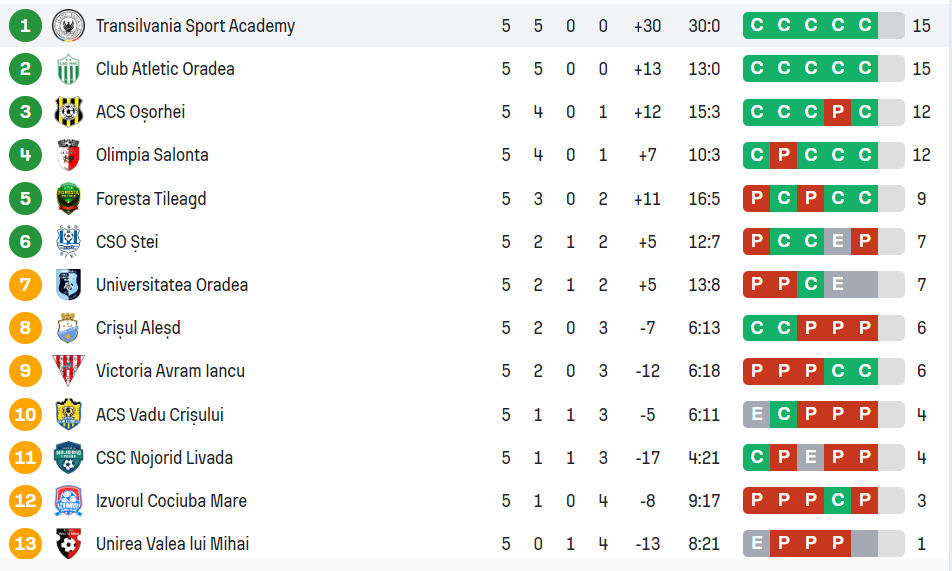952x571 pixels.
Task: Click Olimpia Salonta team crest
Action: (x=68, y=155)
